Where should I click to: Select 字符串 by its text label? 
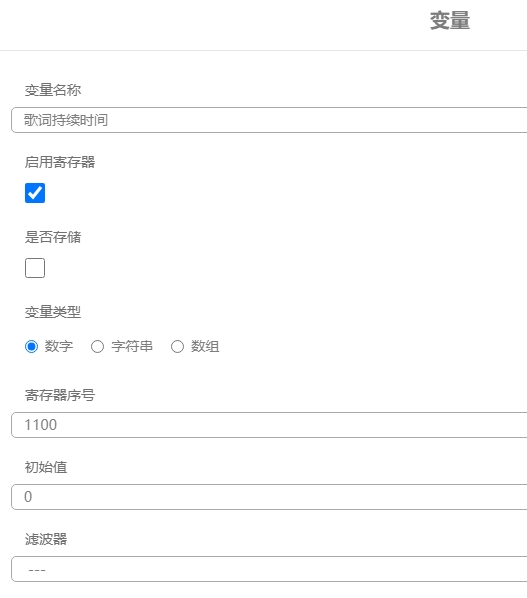132,347
